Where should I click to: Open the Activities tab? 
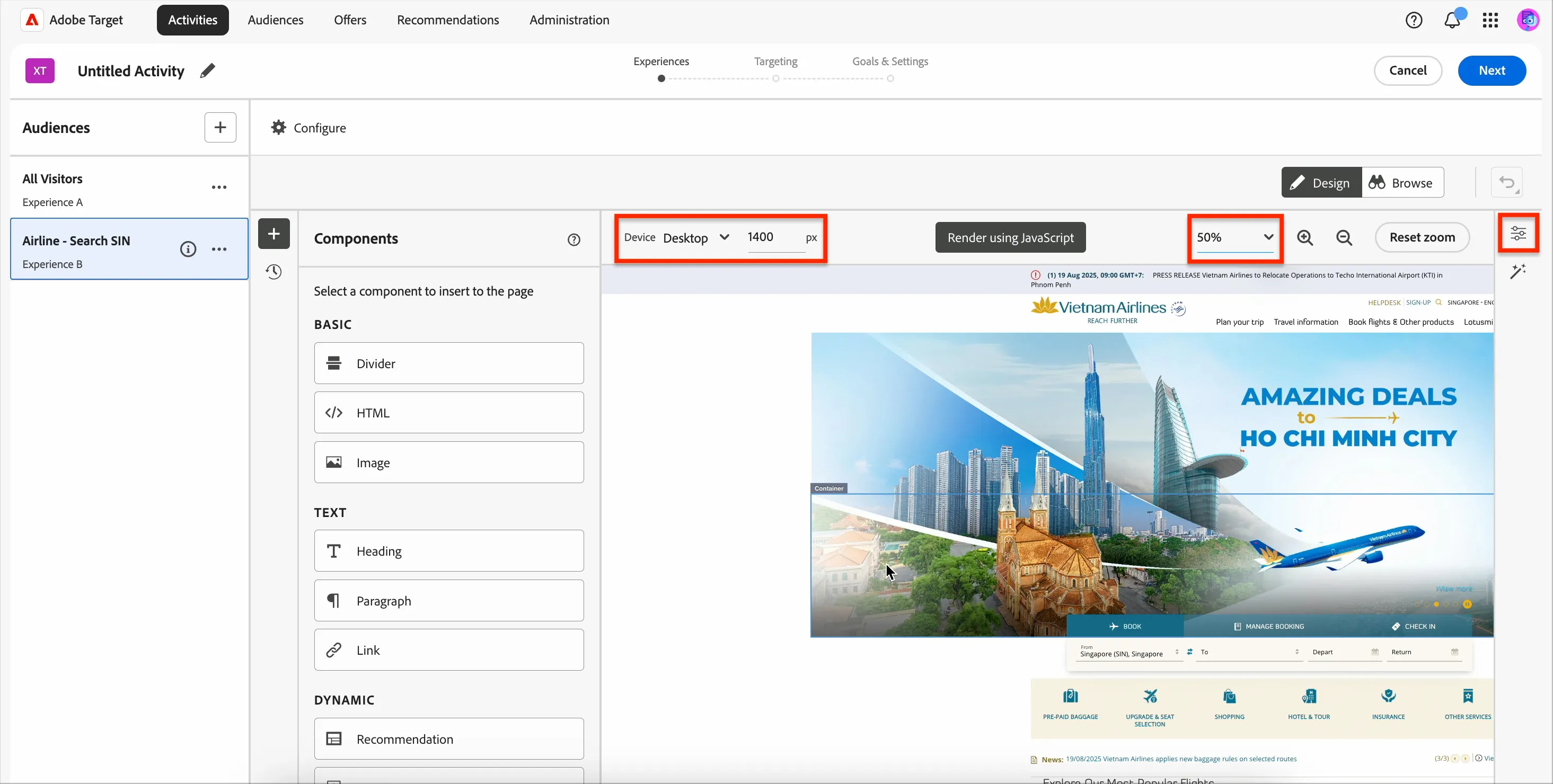193,20
